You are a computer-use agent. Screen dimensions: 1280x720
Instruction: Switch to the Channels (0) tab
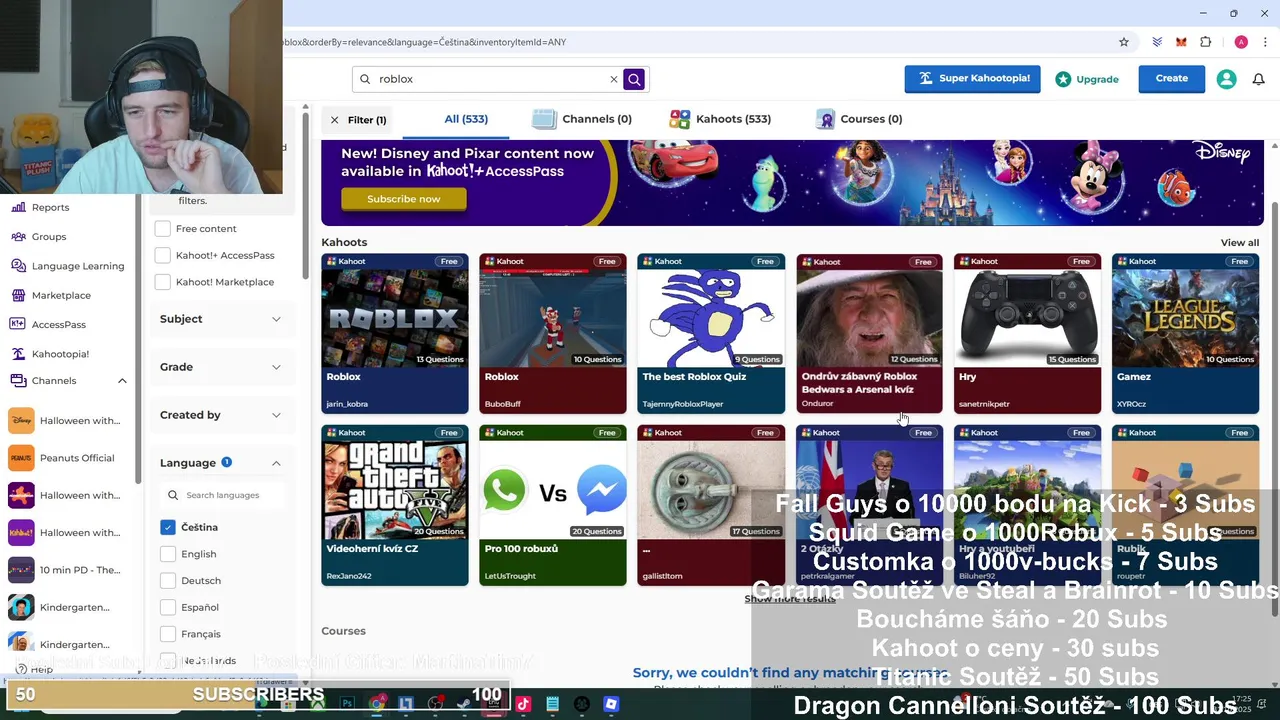[x=582, y=119]
